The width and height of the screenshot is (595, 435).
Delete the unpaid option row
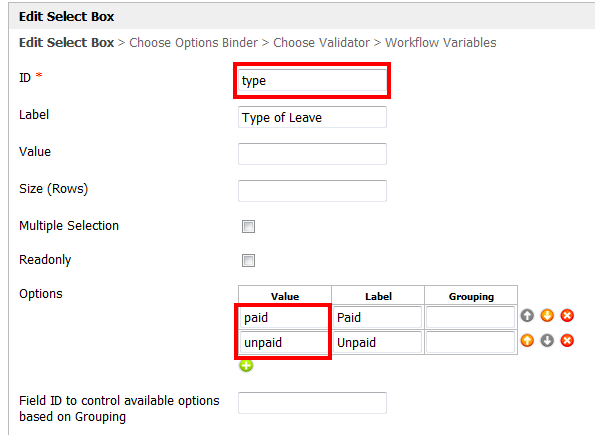click(567, 340)
